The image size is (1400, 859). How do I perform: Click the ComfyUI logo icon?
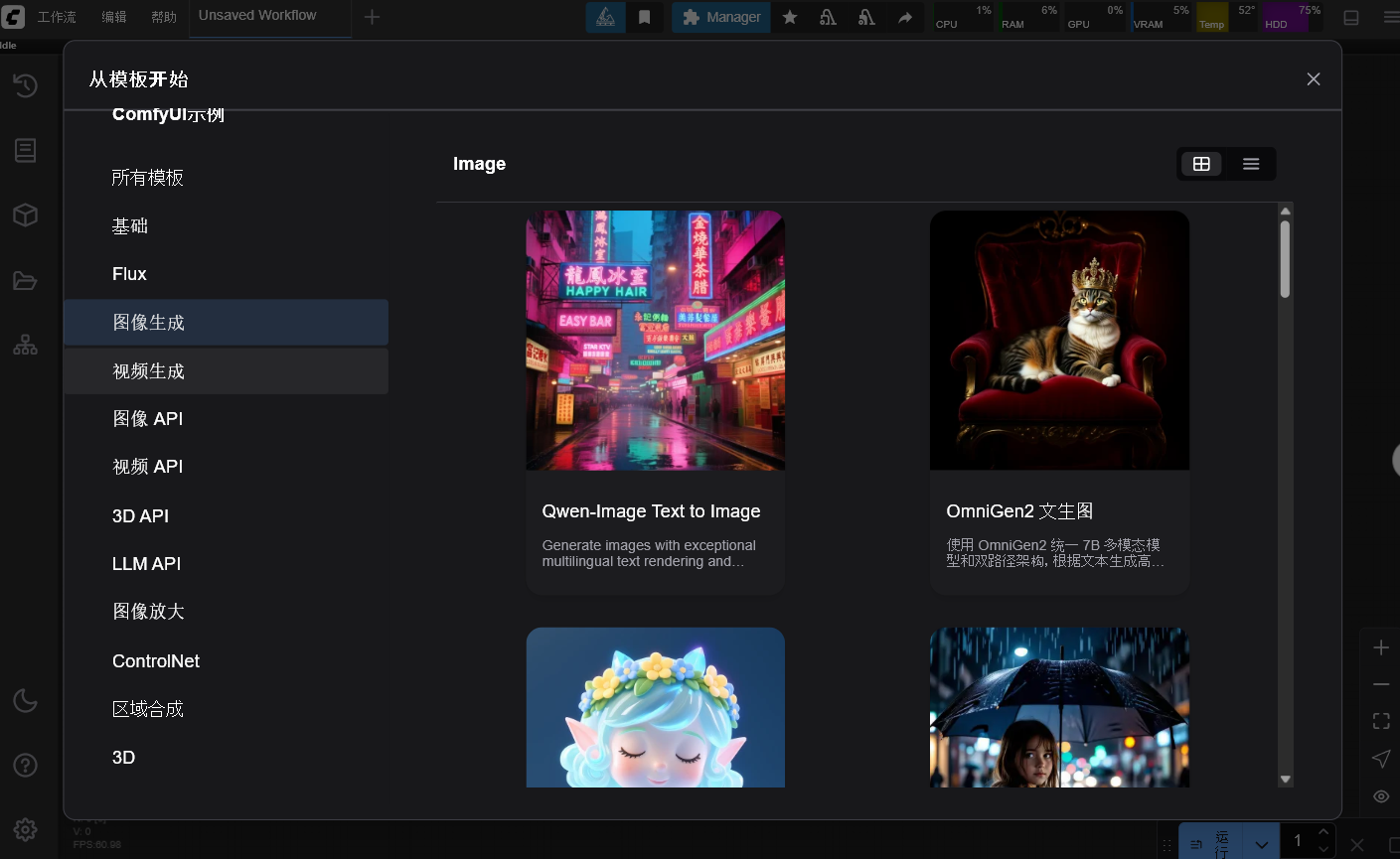click(x=13, y=16)
